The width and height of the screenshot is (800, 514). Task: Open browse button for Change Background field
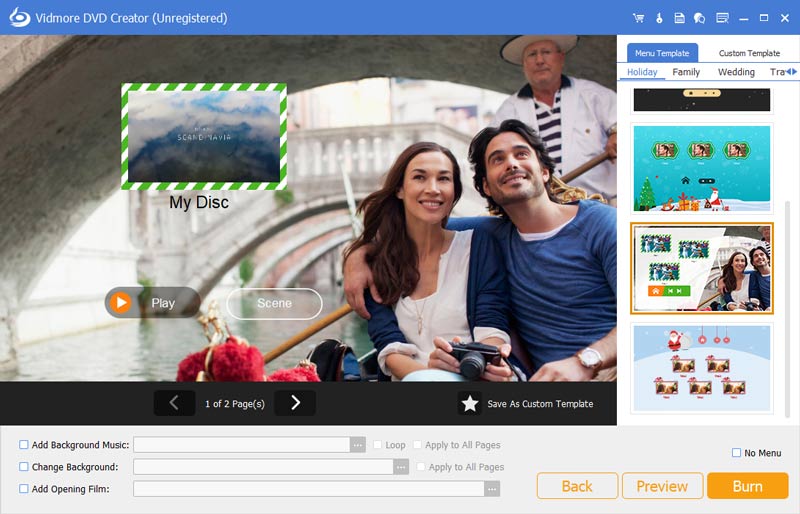point(401,467)
